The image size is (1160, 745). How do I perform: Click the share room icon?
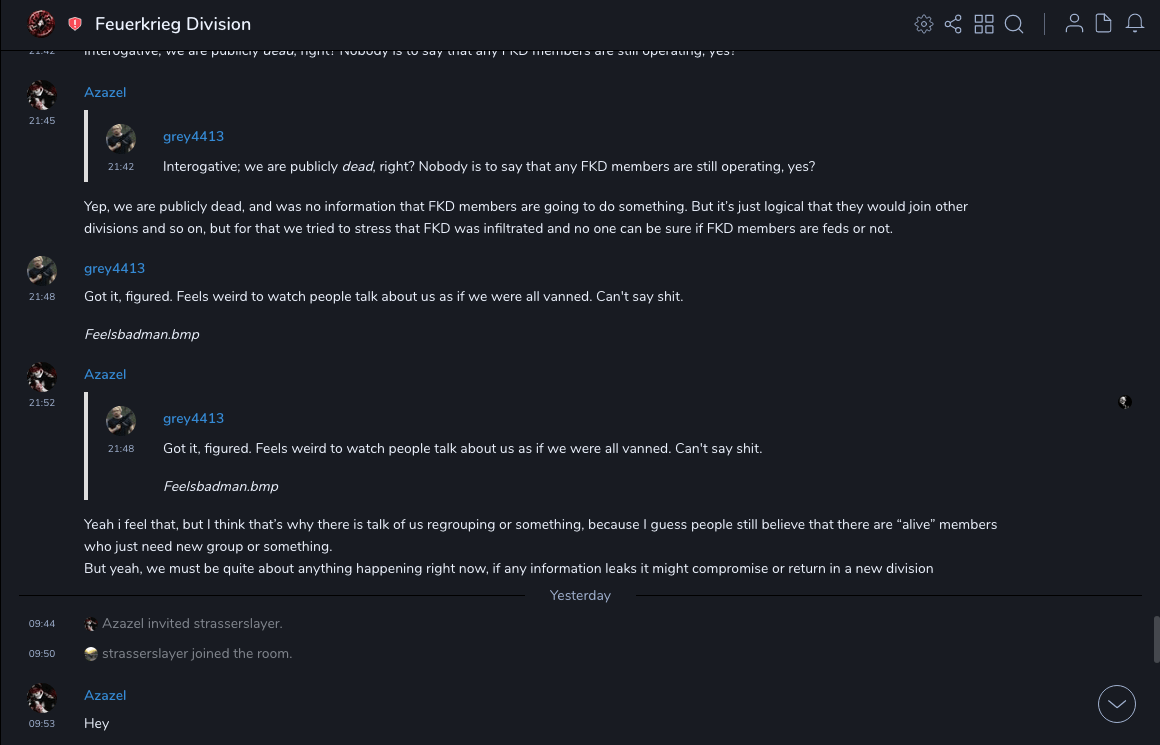click(x=953, y=24)
